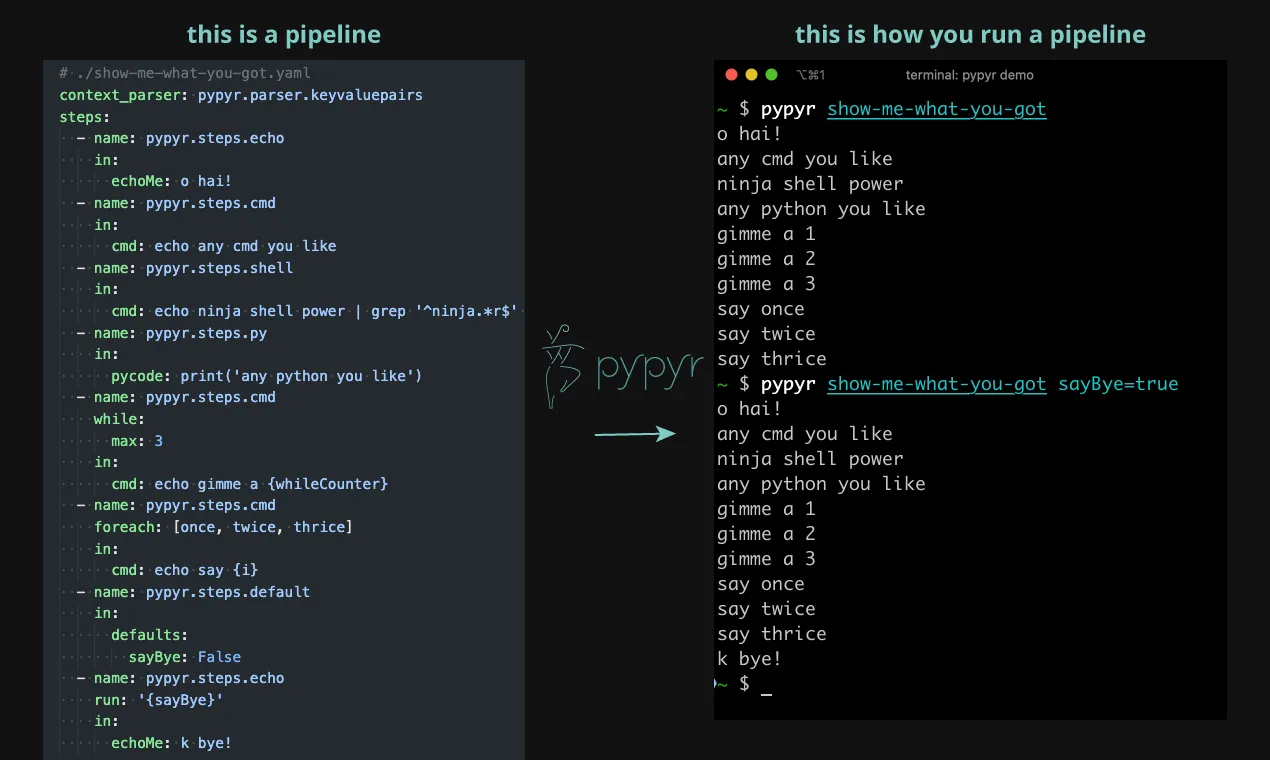The height and width of the screenshot is (760, 1270).
Task: Click the red circle in the terminal titlebar
Action: (731, 74)
